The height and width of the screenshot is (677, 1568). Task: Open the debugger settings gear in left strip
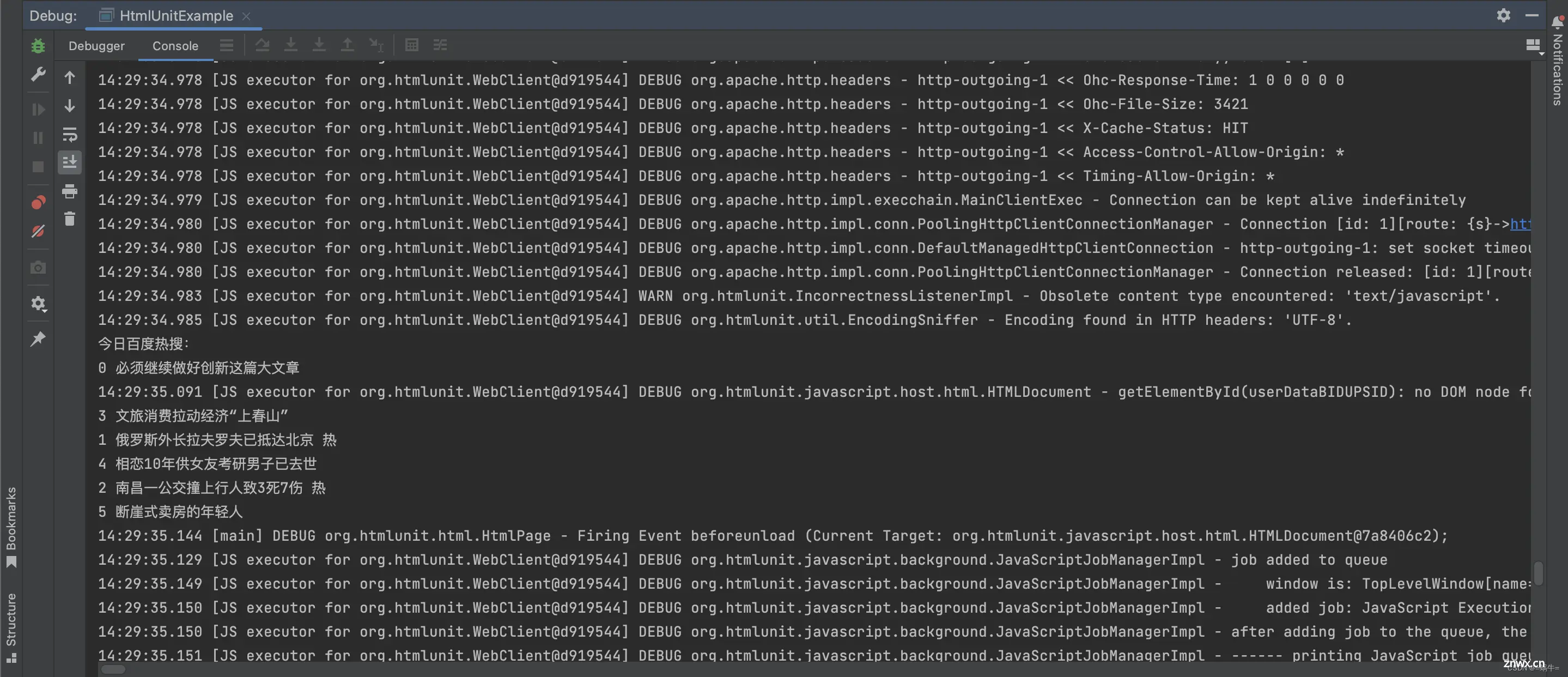[x=38, y=303]
